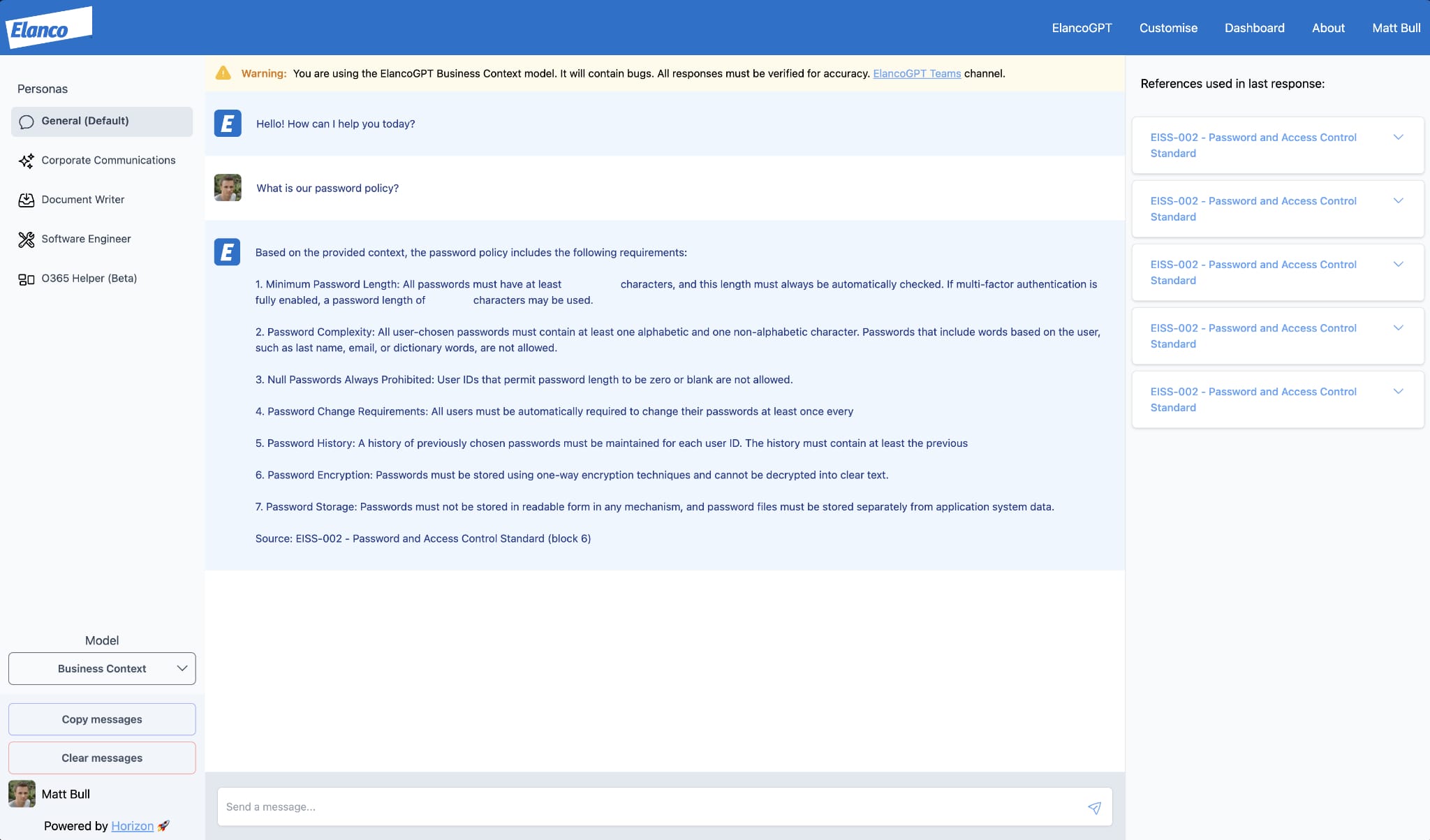Image resolution: width=1430 pixels, height=840 pixels.
Task: Open the ElancoGPT nav item
Action: click(x=1082, y=28)
